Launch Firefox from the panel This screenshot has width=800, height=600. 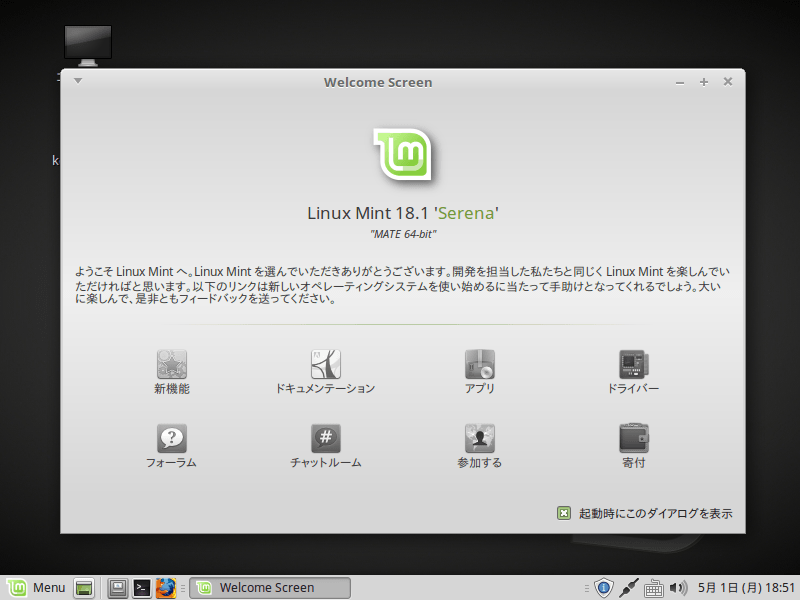click(166, 588)
